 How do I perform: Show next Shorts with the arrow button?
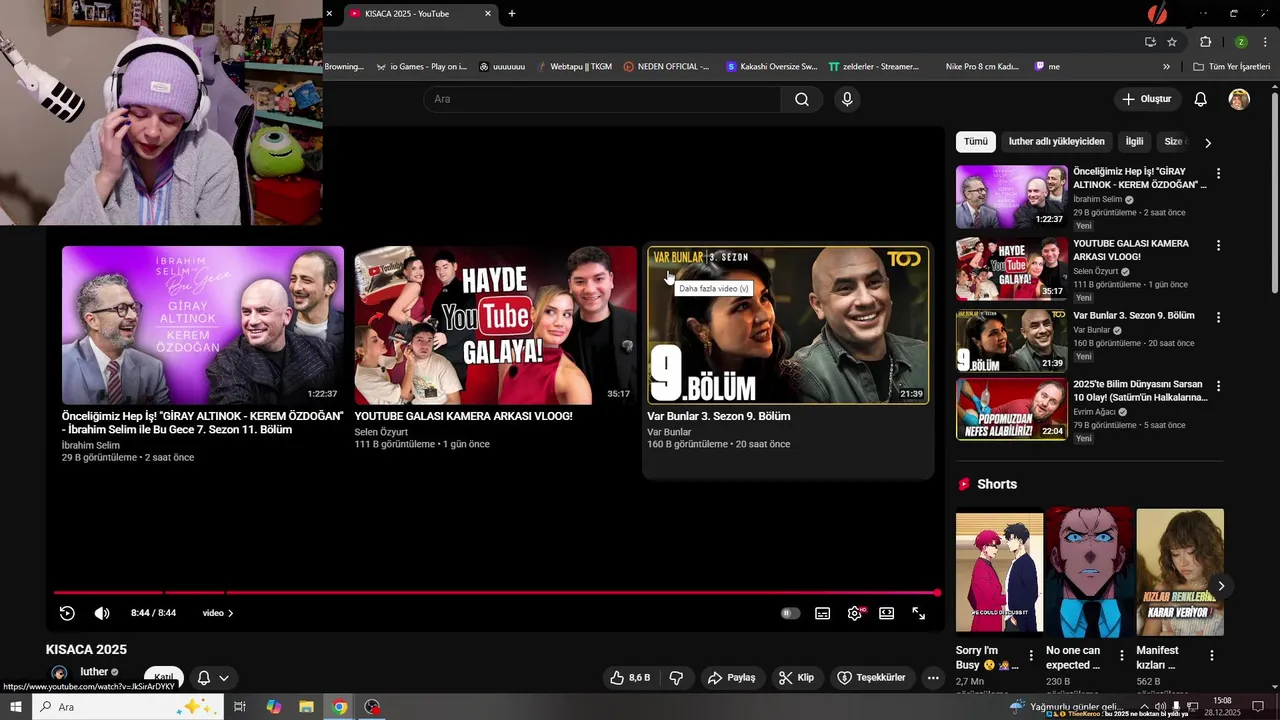click(1220, 586)
